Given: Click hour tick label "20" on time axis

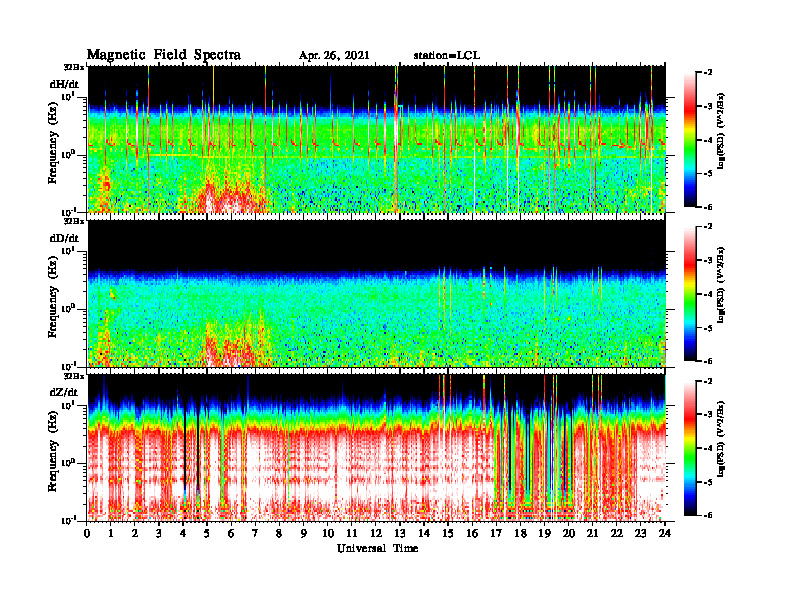Looking at the screenshot, I should point(569,534).
